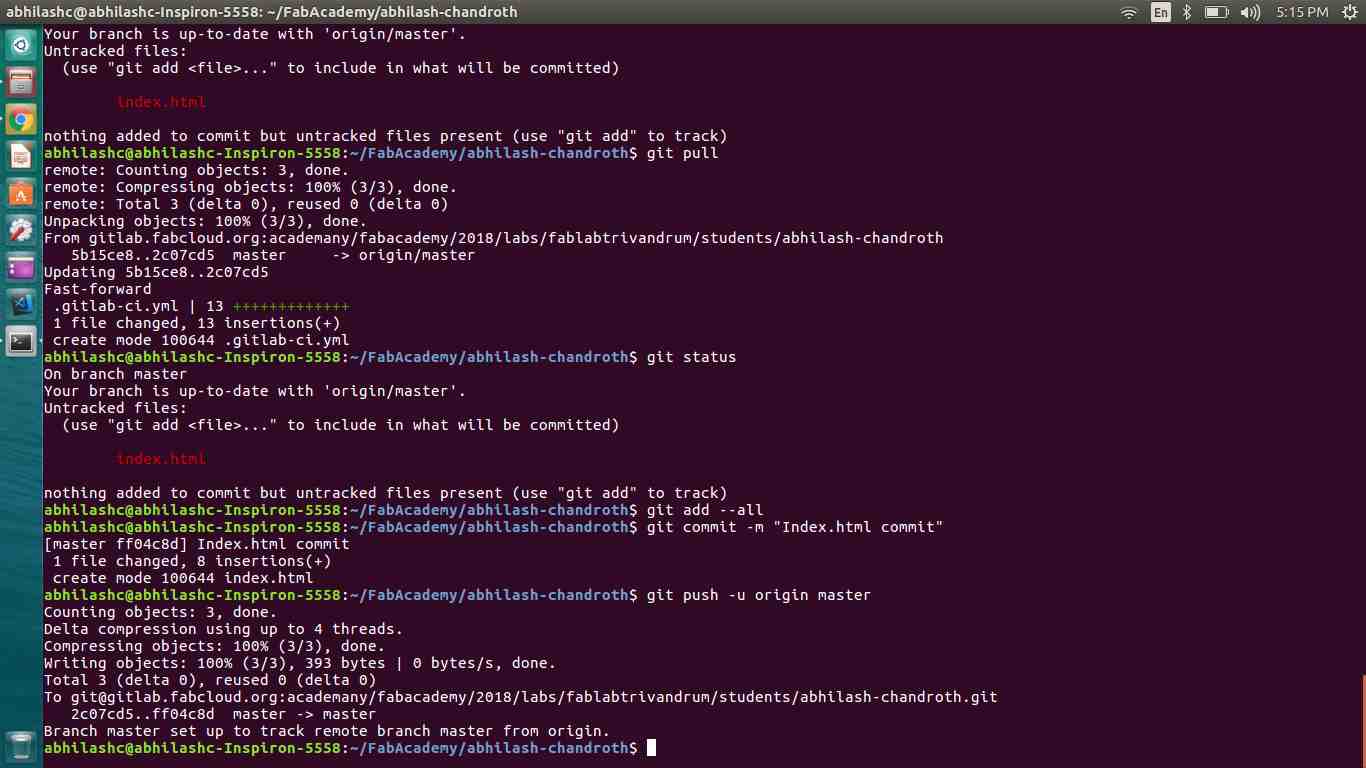Click '5b15ce8..2c07cd5 master -> origin/master' line

click(272, 255)
